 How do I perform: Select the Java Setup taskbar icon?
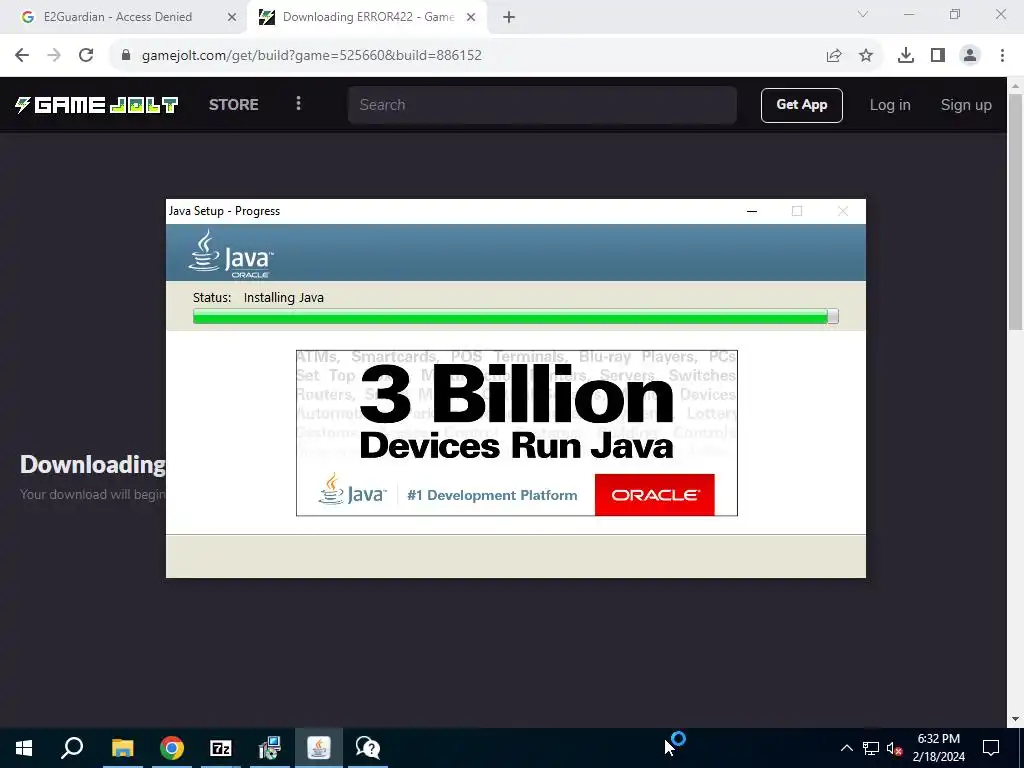[x=319, y=748]
